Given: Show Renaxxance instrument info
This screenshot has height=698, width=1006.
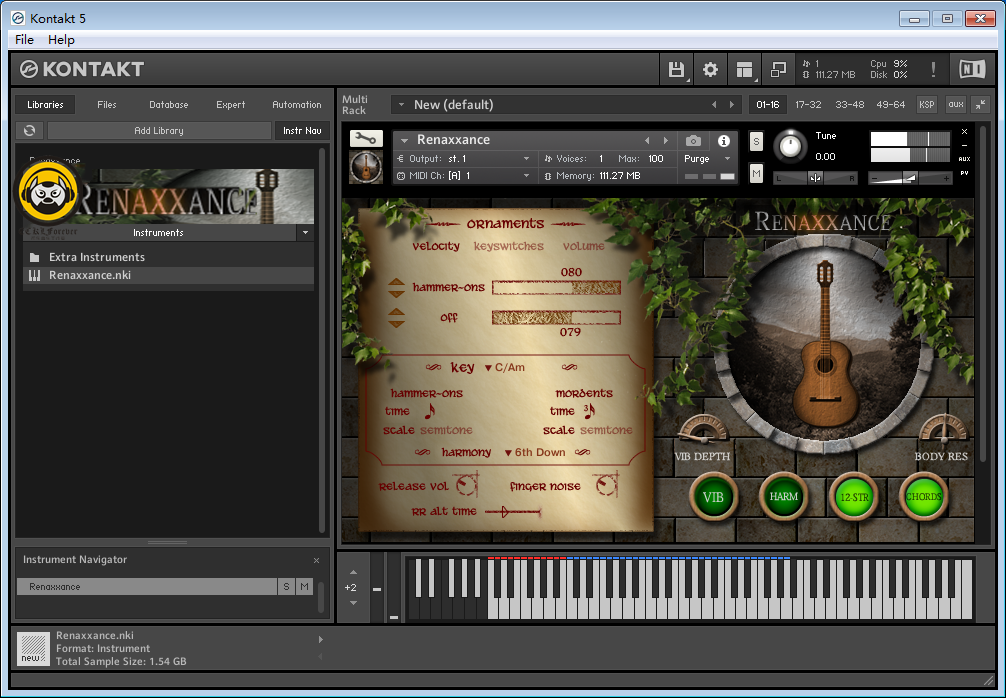Looking at the screenshot, I should coord(724,140).
